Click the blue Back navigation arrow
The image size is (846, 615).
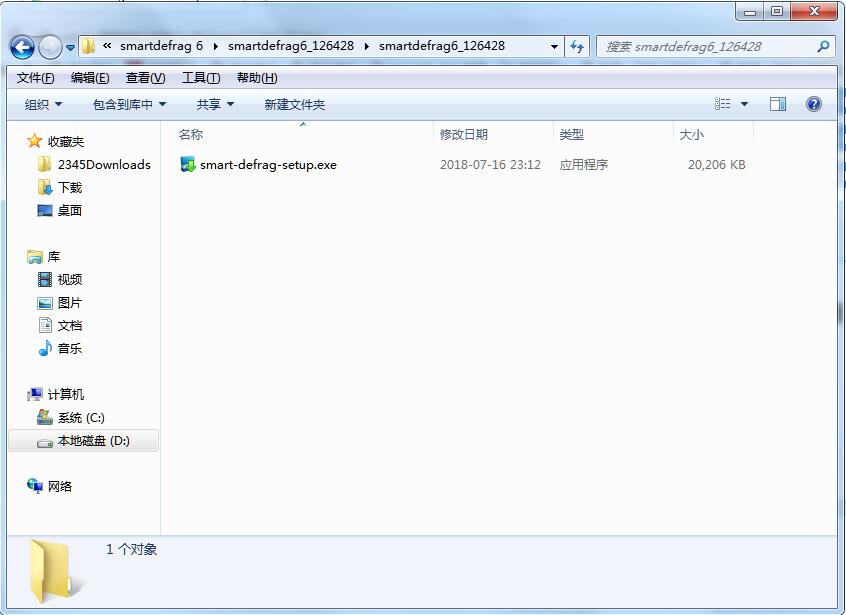tap(22, 47)
